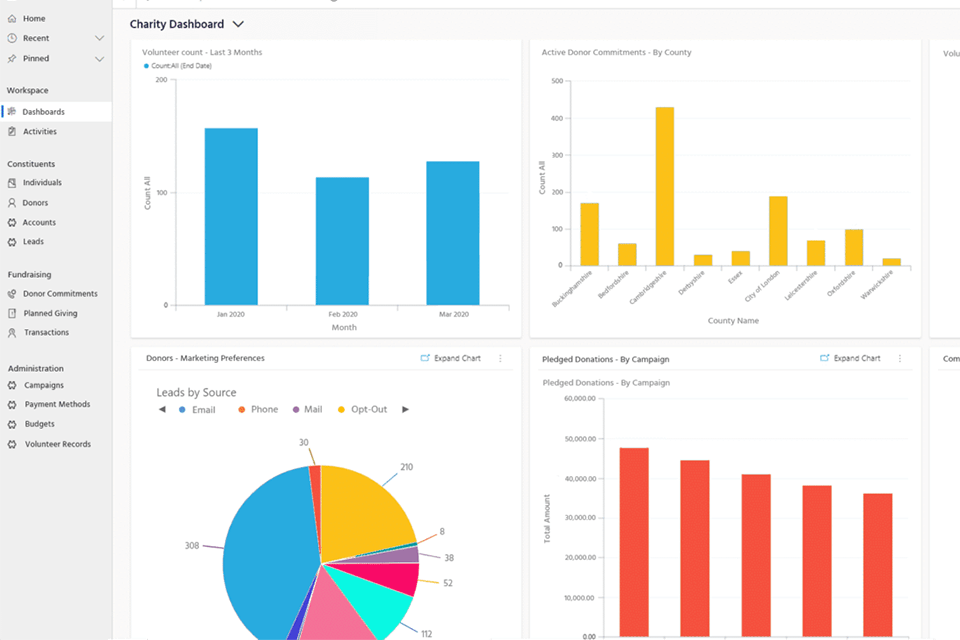Open Activities in the Workspace menu
The image size is (960, 640).
(40, 132)
